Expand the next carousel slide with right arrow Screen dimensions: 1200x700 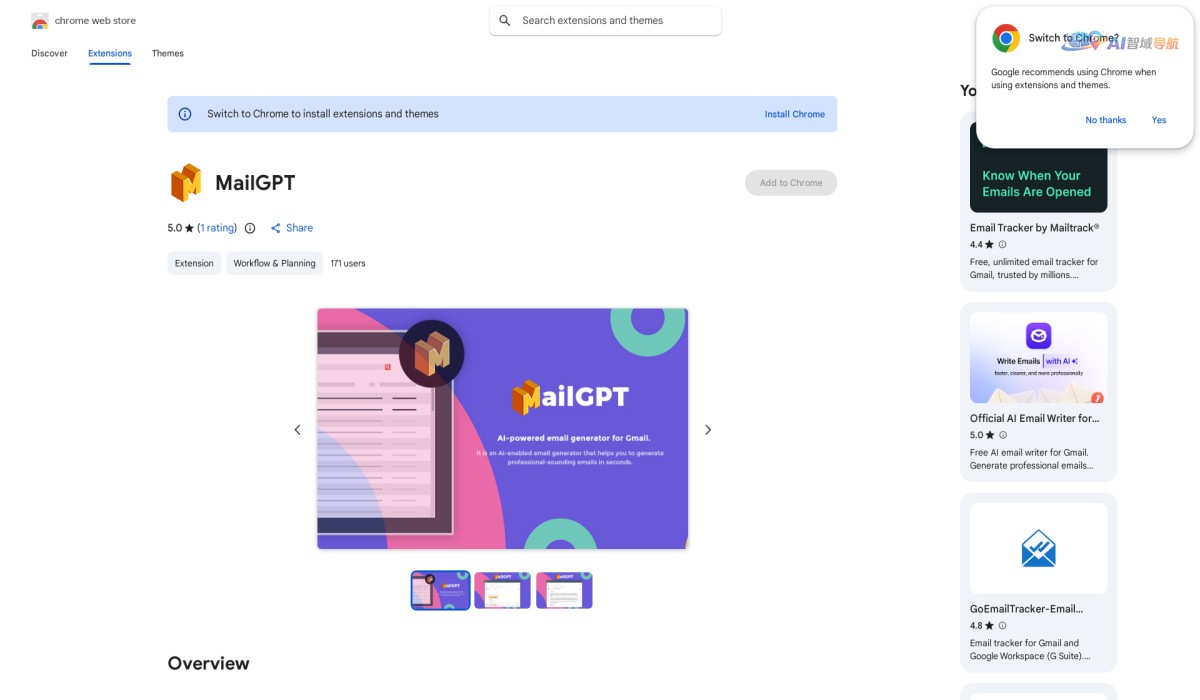tap(708, 429)
